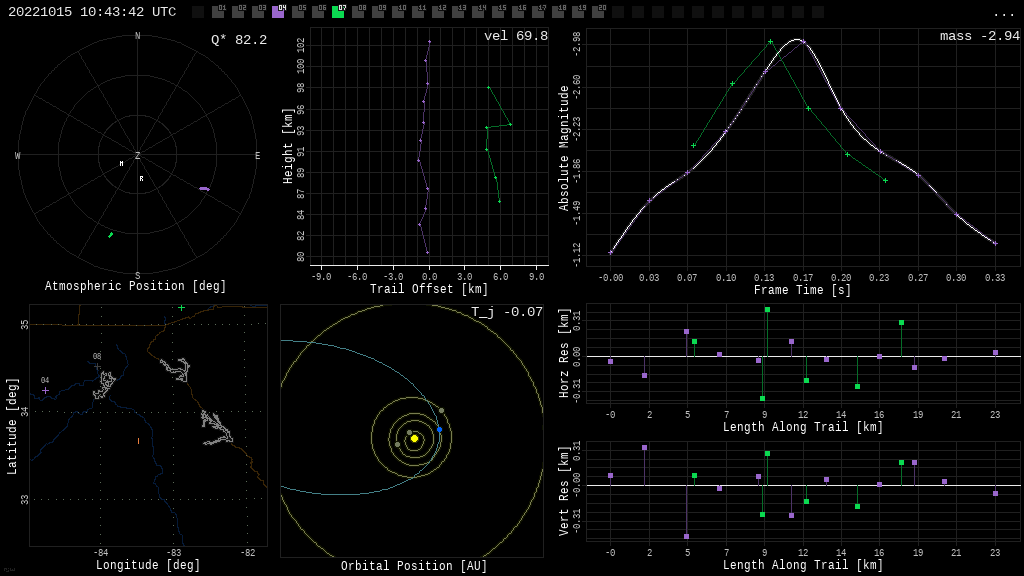Select station box 12 in top strip
This screenshot has height=576, width=1024.
(438, 12)
